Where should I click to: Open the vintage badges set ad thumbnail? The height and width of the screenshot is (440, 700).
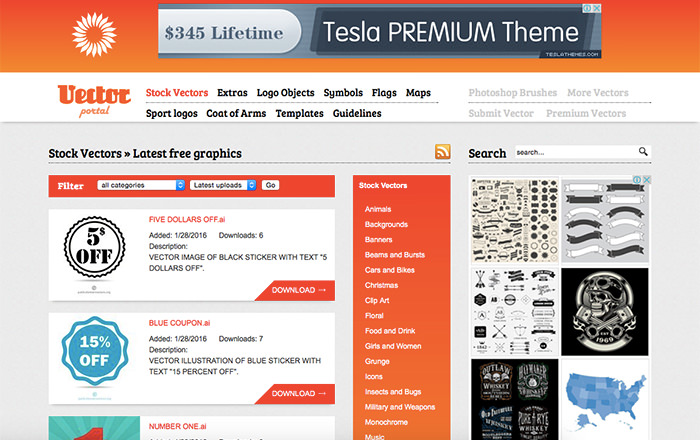point(515,221)
